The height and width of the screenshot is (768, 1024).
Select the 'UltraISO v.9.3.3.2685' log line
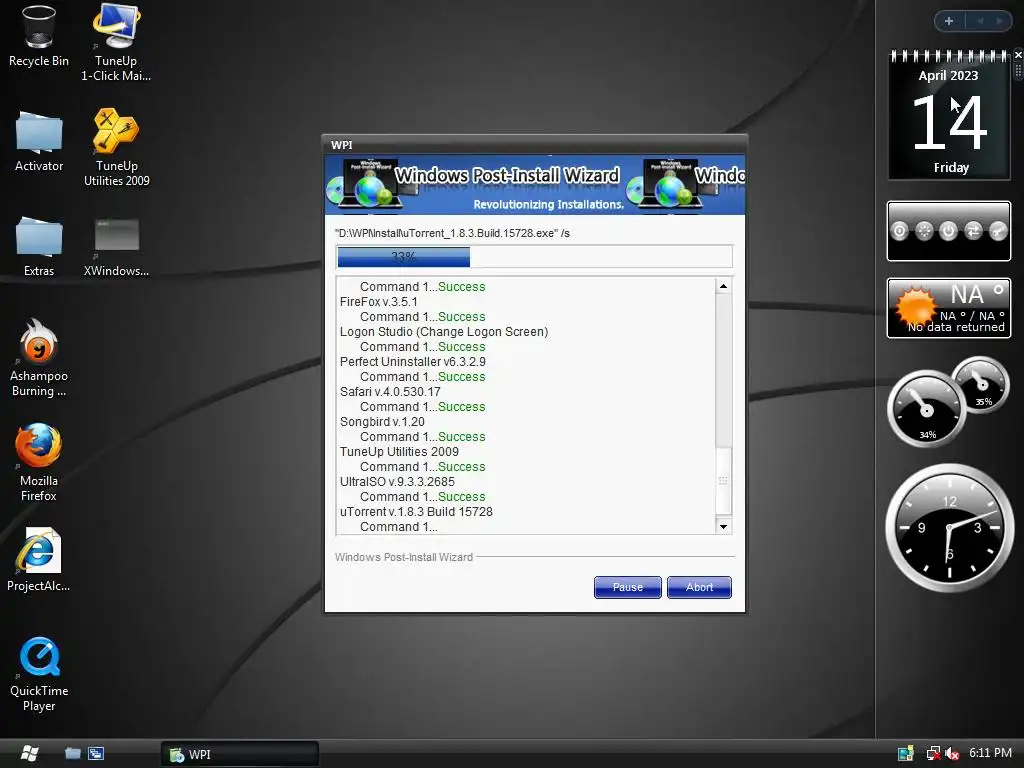(397, 482)
